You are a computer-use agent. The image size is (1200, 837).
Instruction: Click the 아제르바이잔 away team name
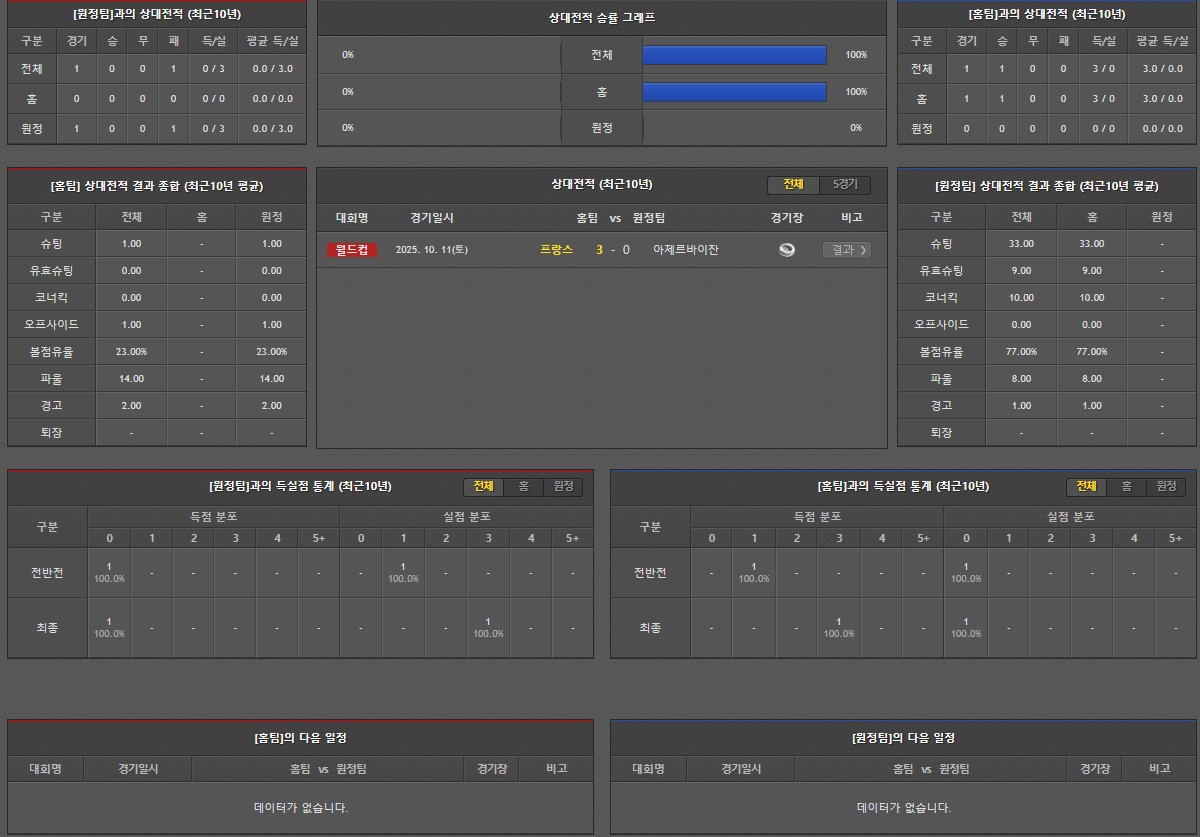[685, 250]
